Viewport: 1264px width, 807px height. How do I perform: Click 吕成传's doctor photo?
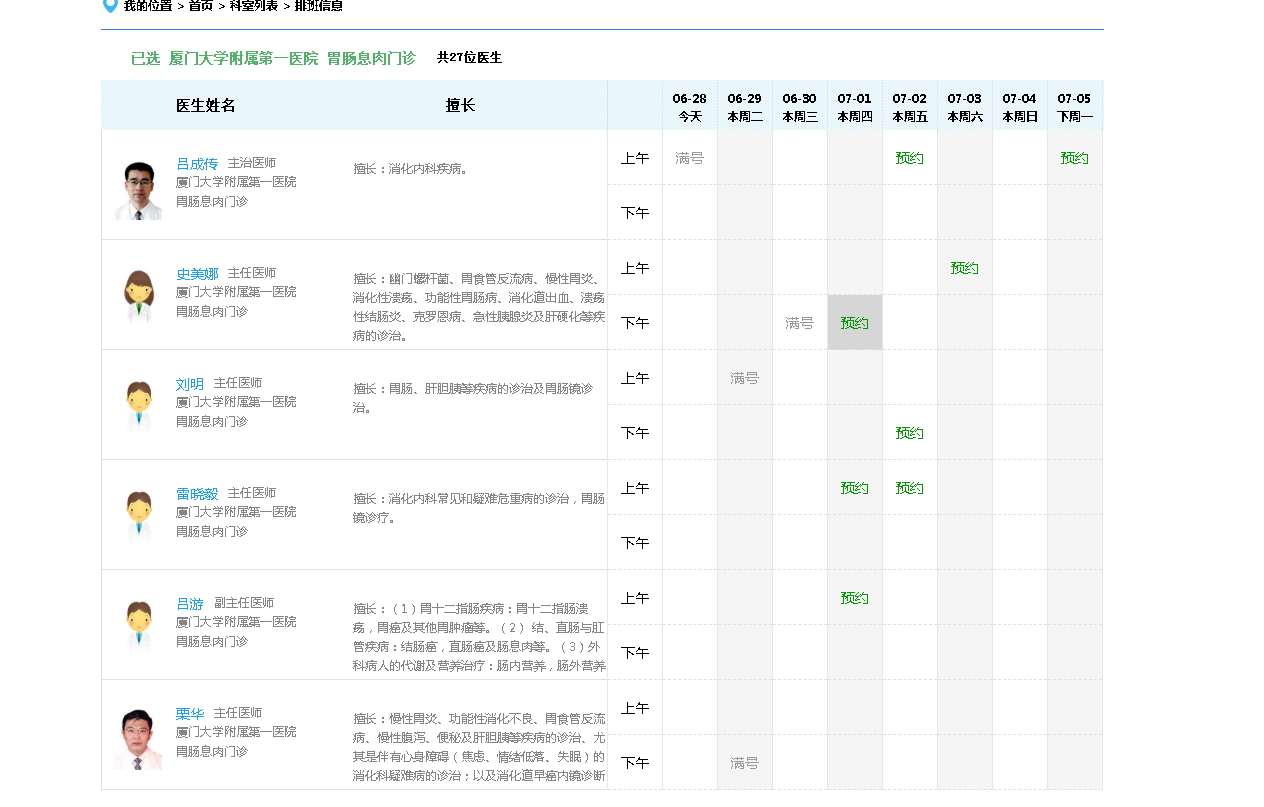[x=138, y=190]
